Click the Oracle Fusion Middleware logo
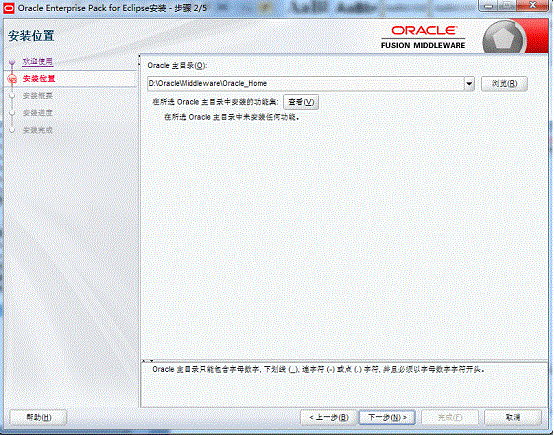This screenshot has width=554, height=435. (423, 37)
